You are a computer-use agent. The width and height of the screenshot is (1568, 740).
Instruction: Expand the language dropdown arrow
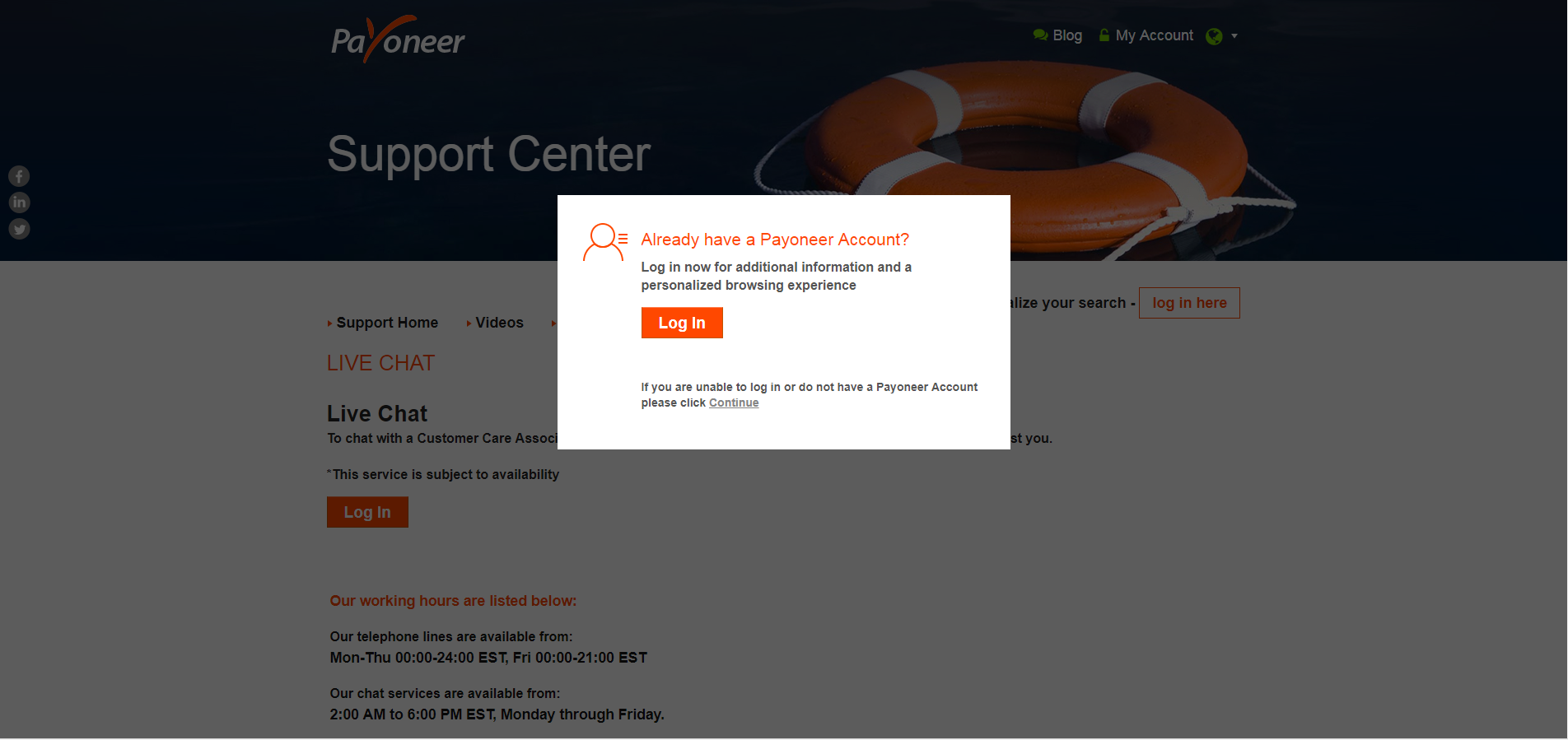1234,36
